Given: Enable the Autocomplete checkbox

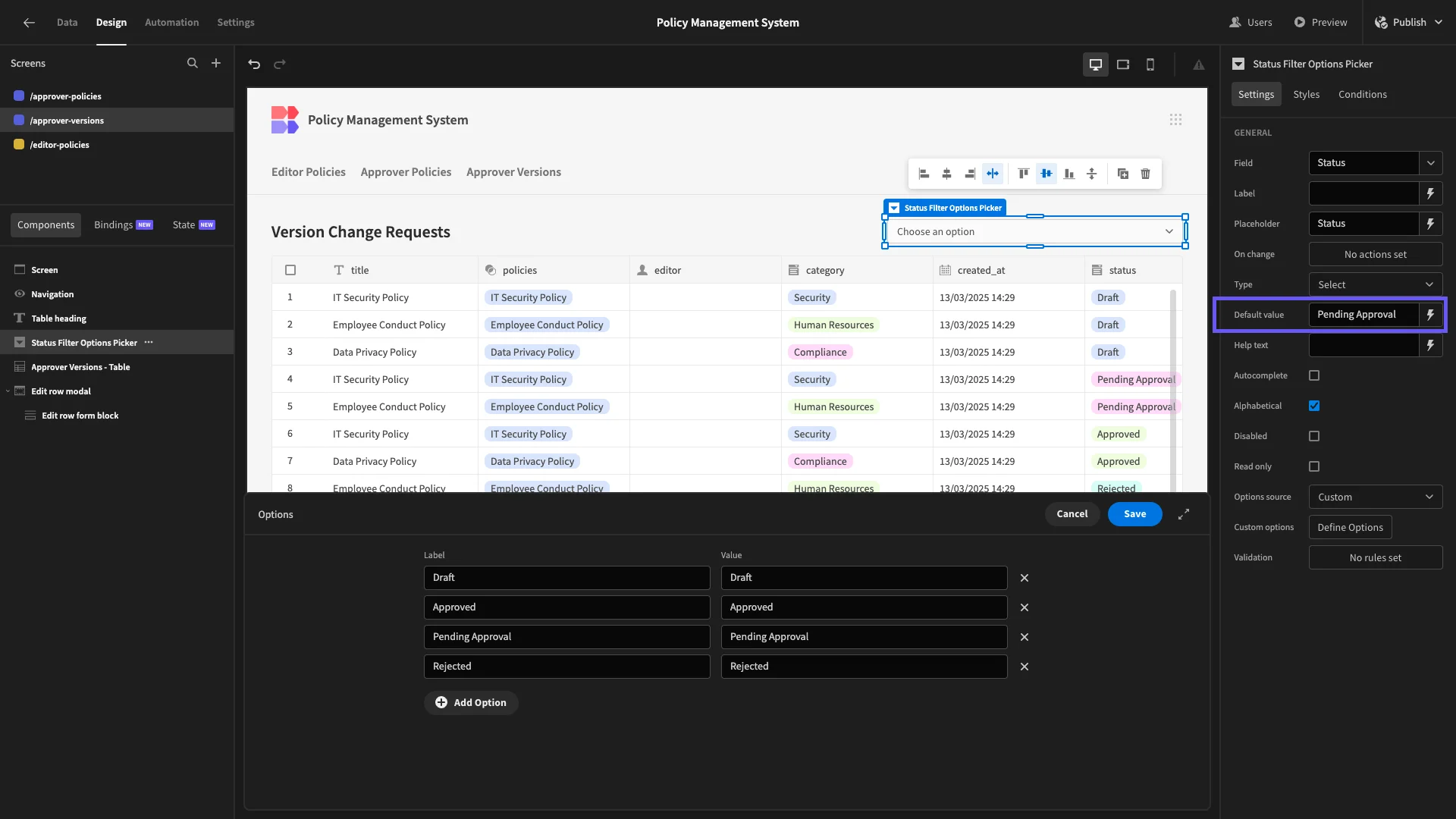Looking at the screenshot, I should 1314,375.
